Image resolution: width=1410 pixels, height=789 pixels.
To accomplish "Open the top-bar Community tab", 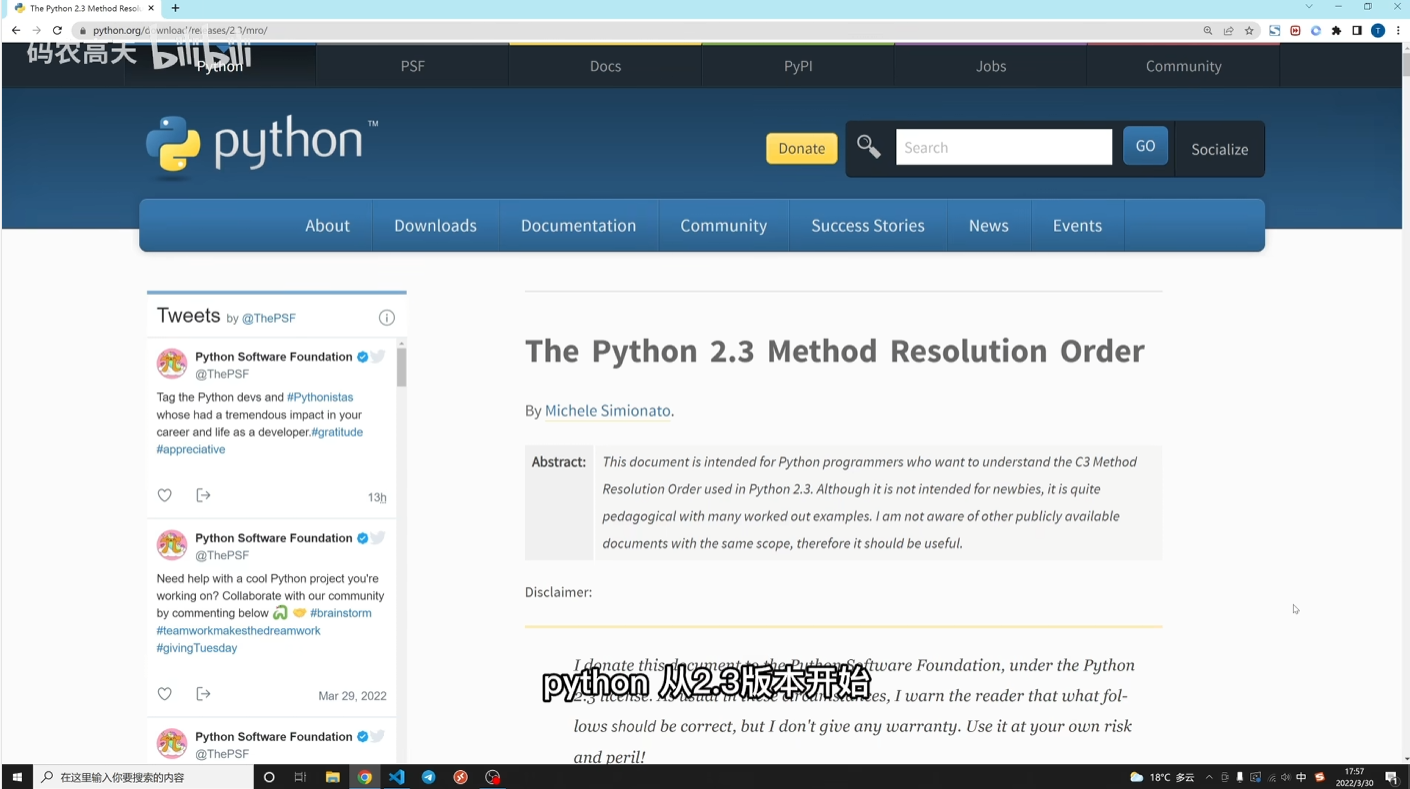I will [1183, 66].
